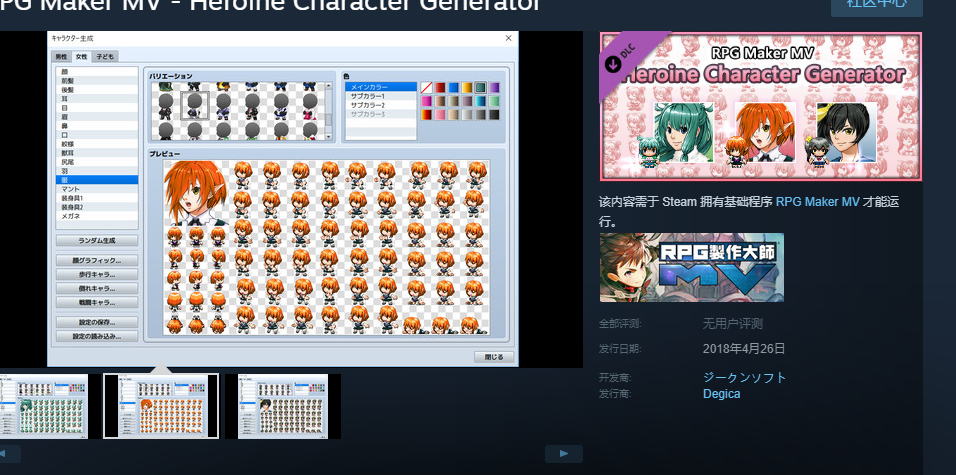
Task: Pick the red color swatch
Action: [x=440, y=88]
